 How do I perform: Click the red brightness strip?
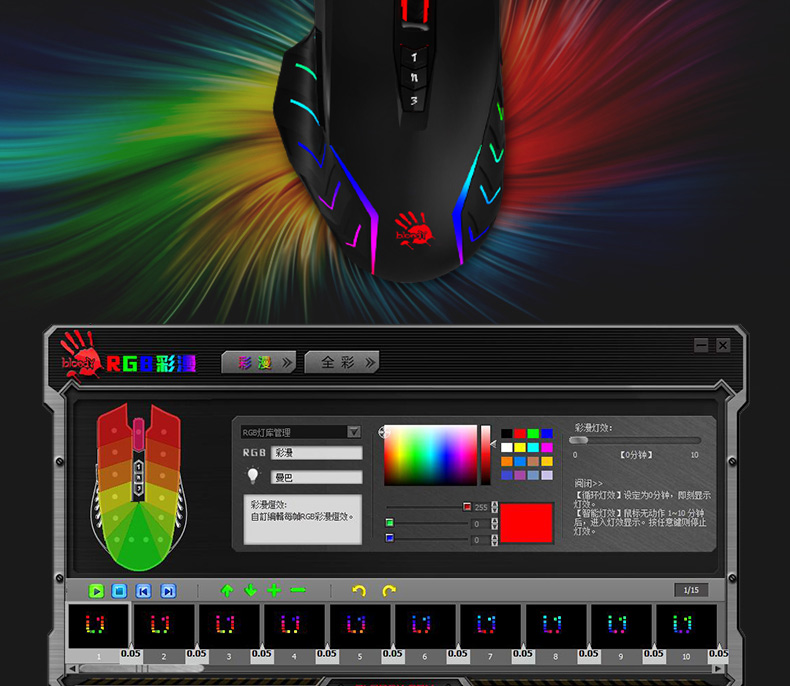(485, 455)
